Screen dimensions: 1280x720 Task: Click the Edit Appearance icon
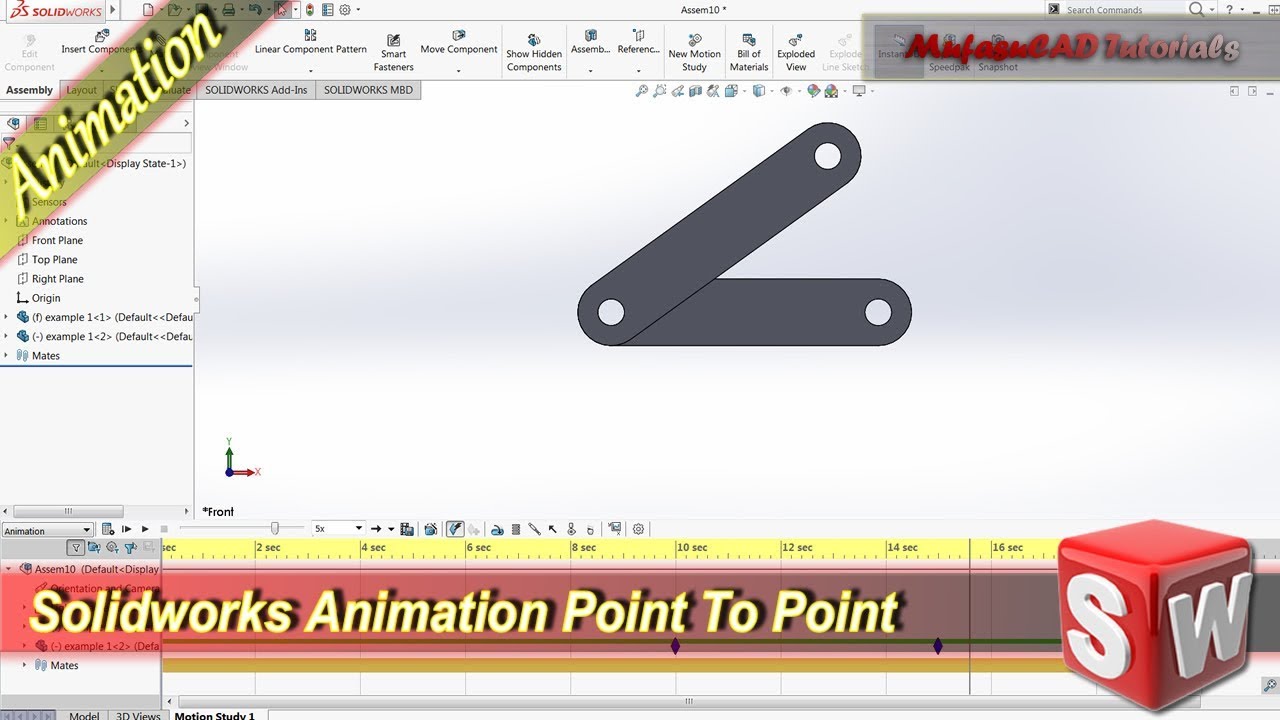[x=814, y=90]
